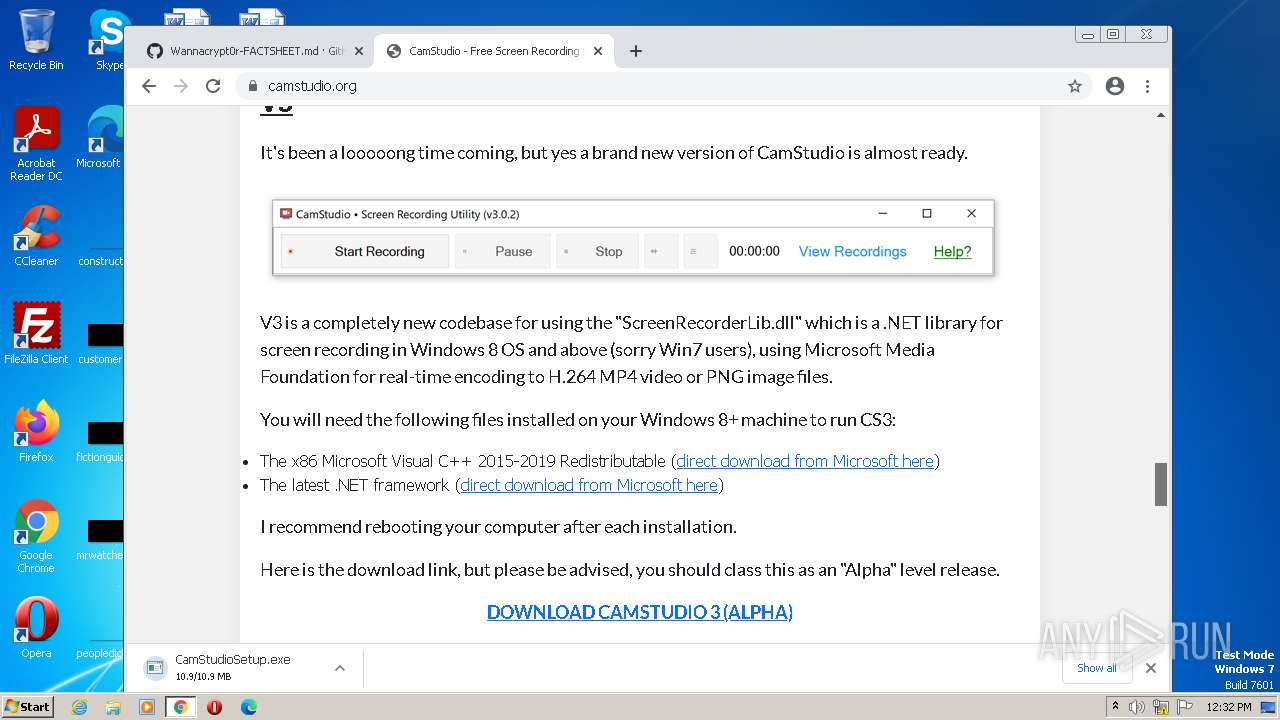The image size is (1280, 720).
Task: Select the CamStudio - Free Screen Recording tab
Action: pos(494,51)
